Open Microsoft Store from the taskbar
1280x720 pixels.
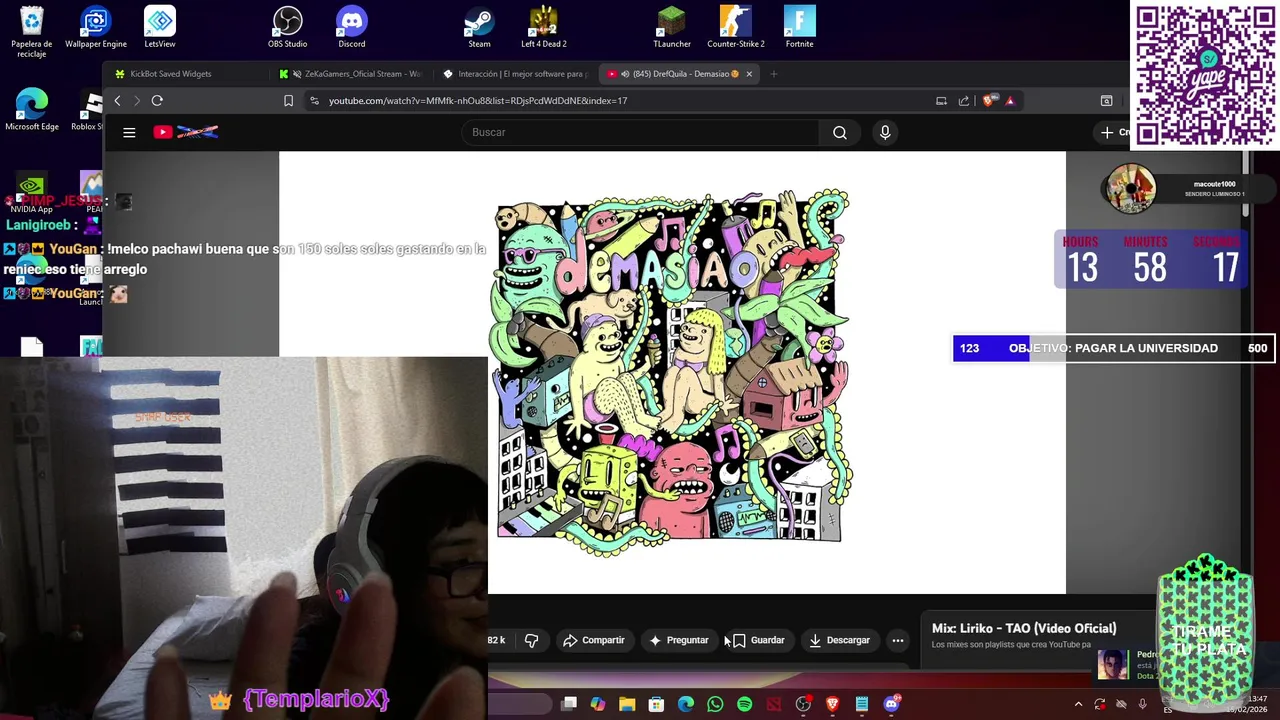coord(656,704)
